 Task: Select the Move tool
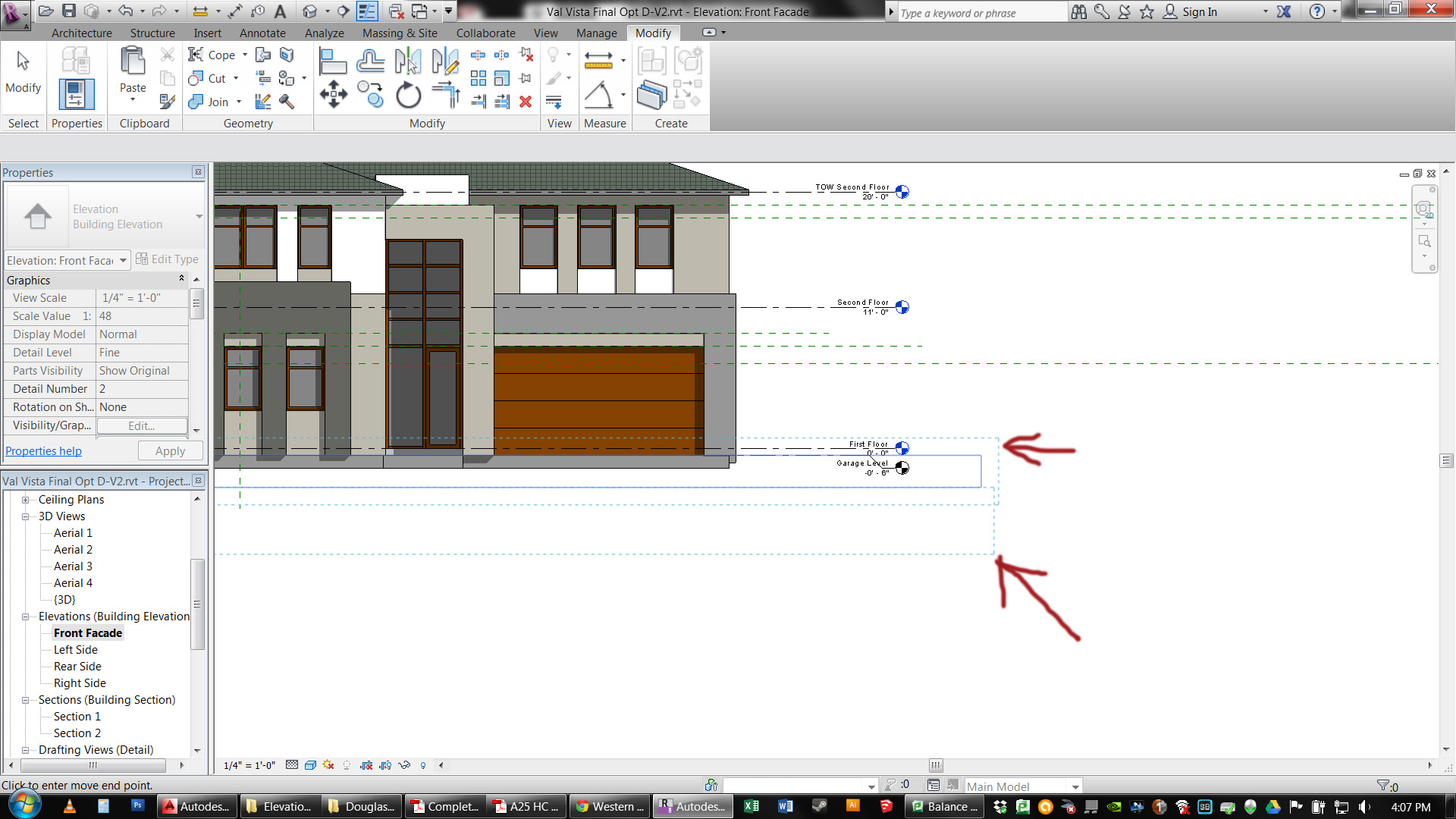tap(333, 95)
